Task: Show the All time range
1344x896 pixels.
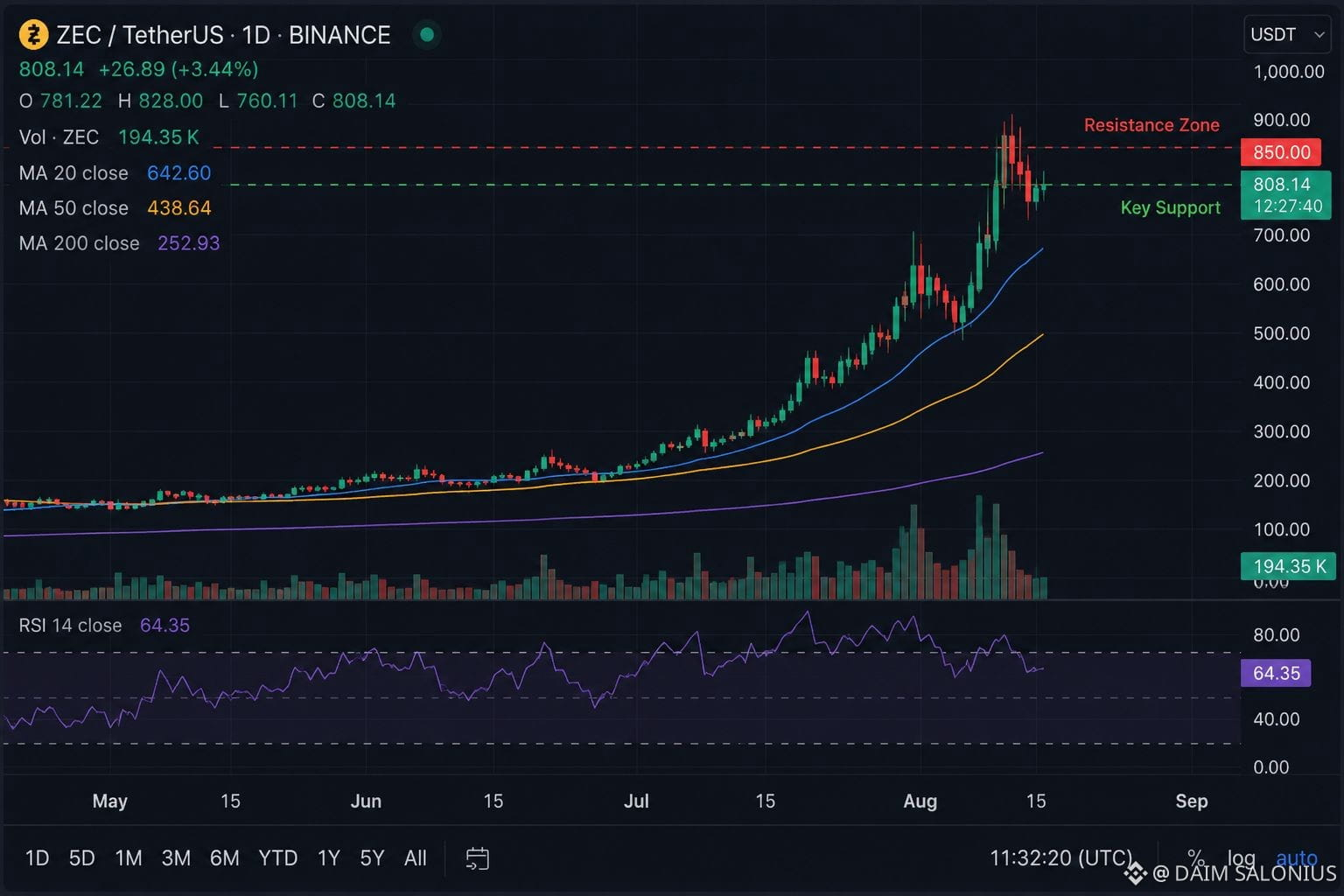Action: [416, 858]
